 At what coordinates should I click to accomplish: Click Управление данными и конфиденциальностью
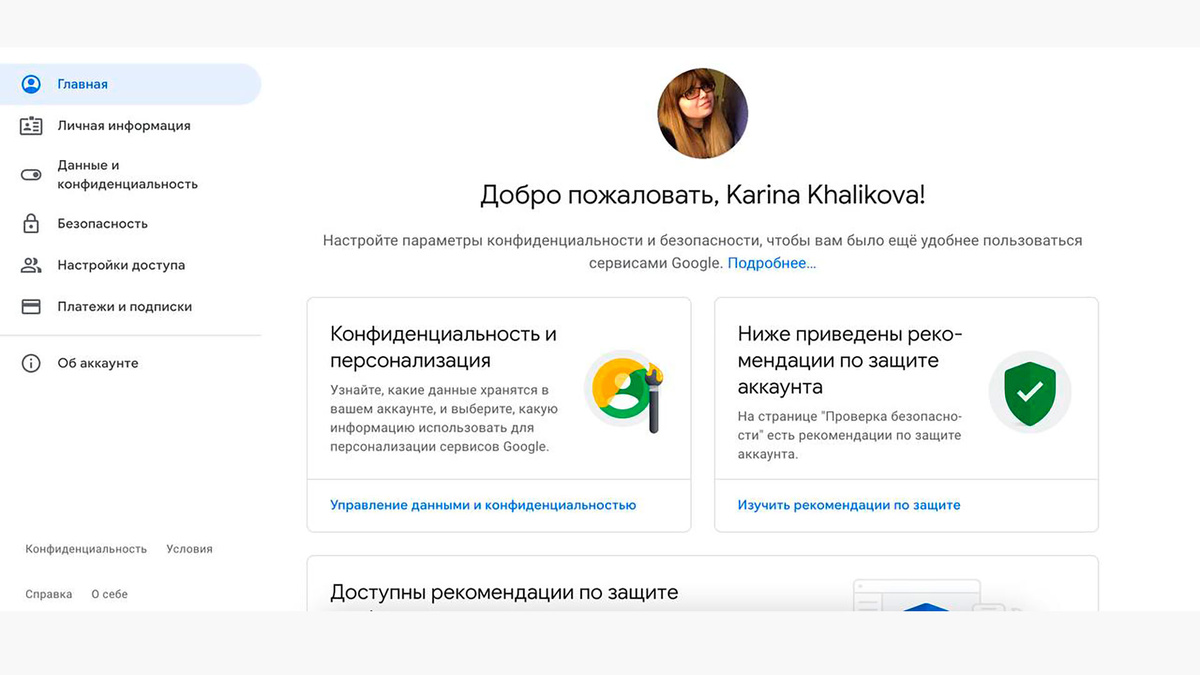coord(484,505)
